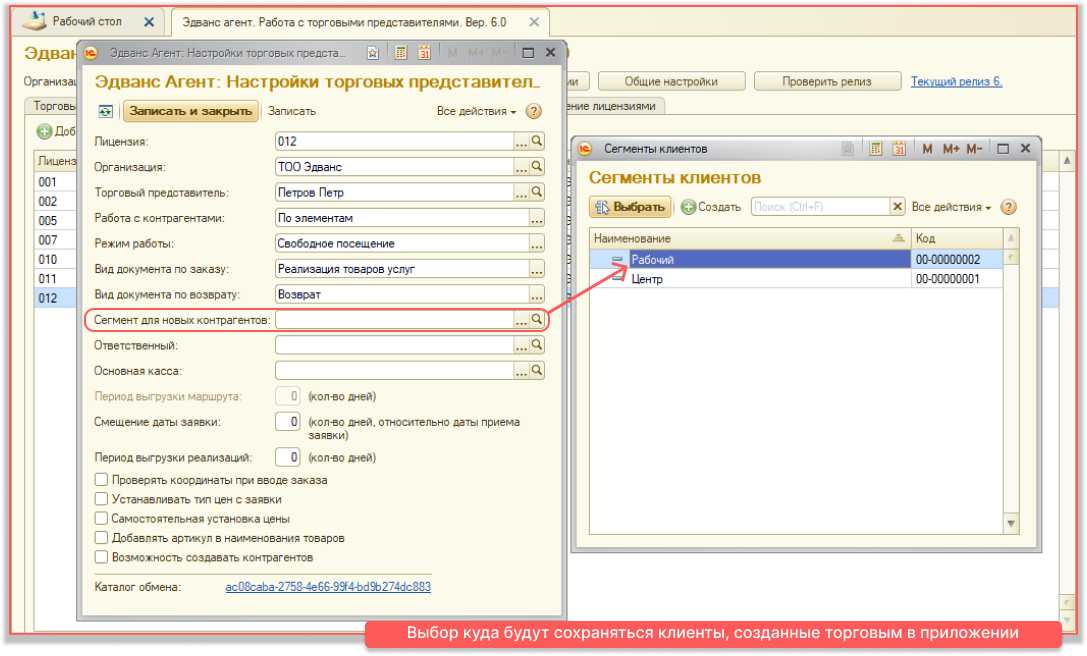The image size is (1087, 656).
Task: Switch to Рабочий стол tab
Action: coord(87,21)
